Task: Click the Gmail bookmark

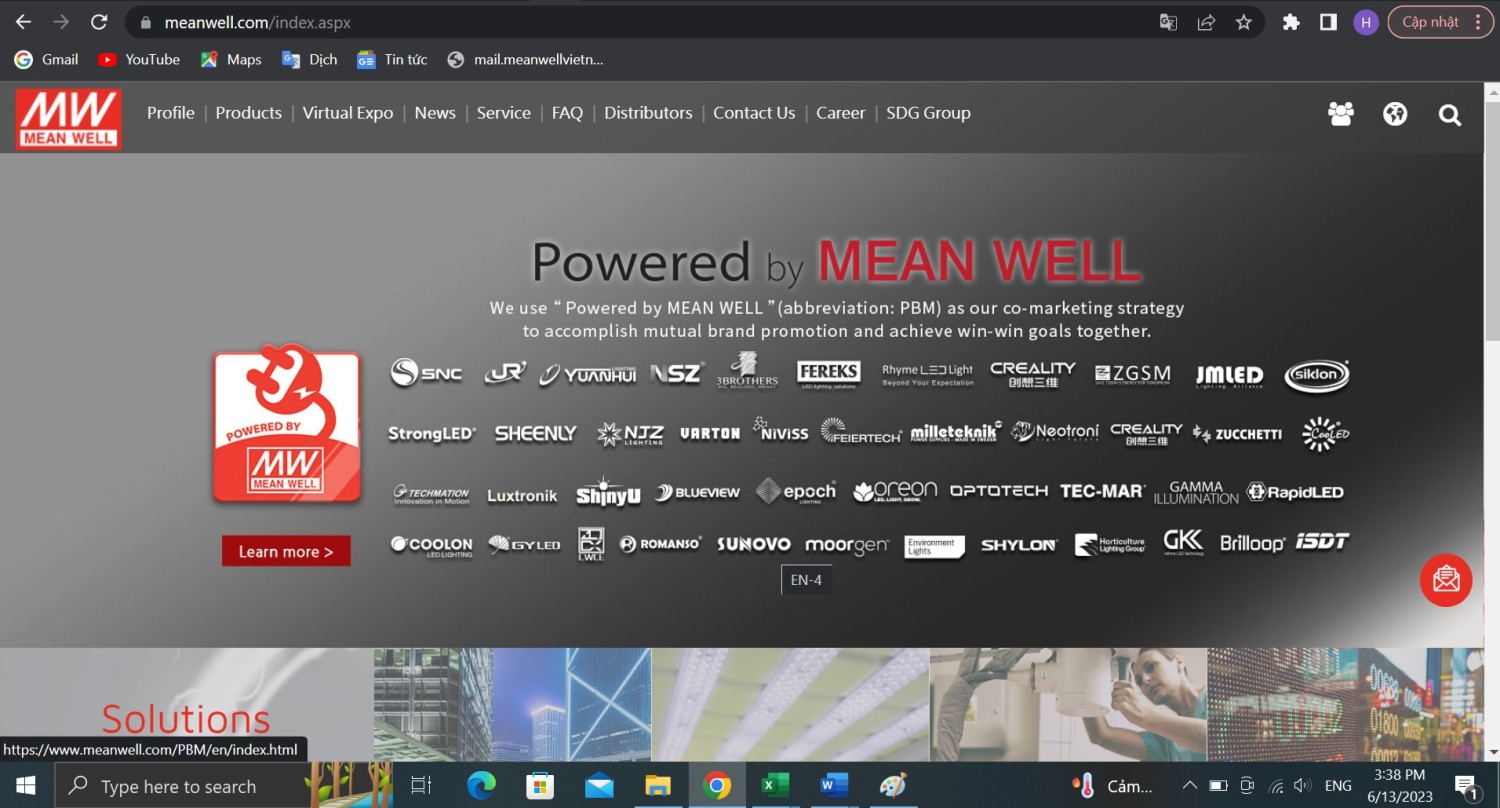Action: [x=46, y=60]
